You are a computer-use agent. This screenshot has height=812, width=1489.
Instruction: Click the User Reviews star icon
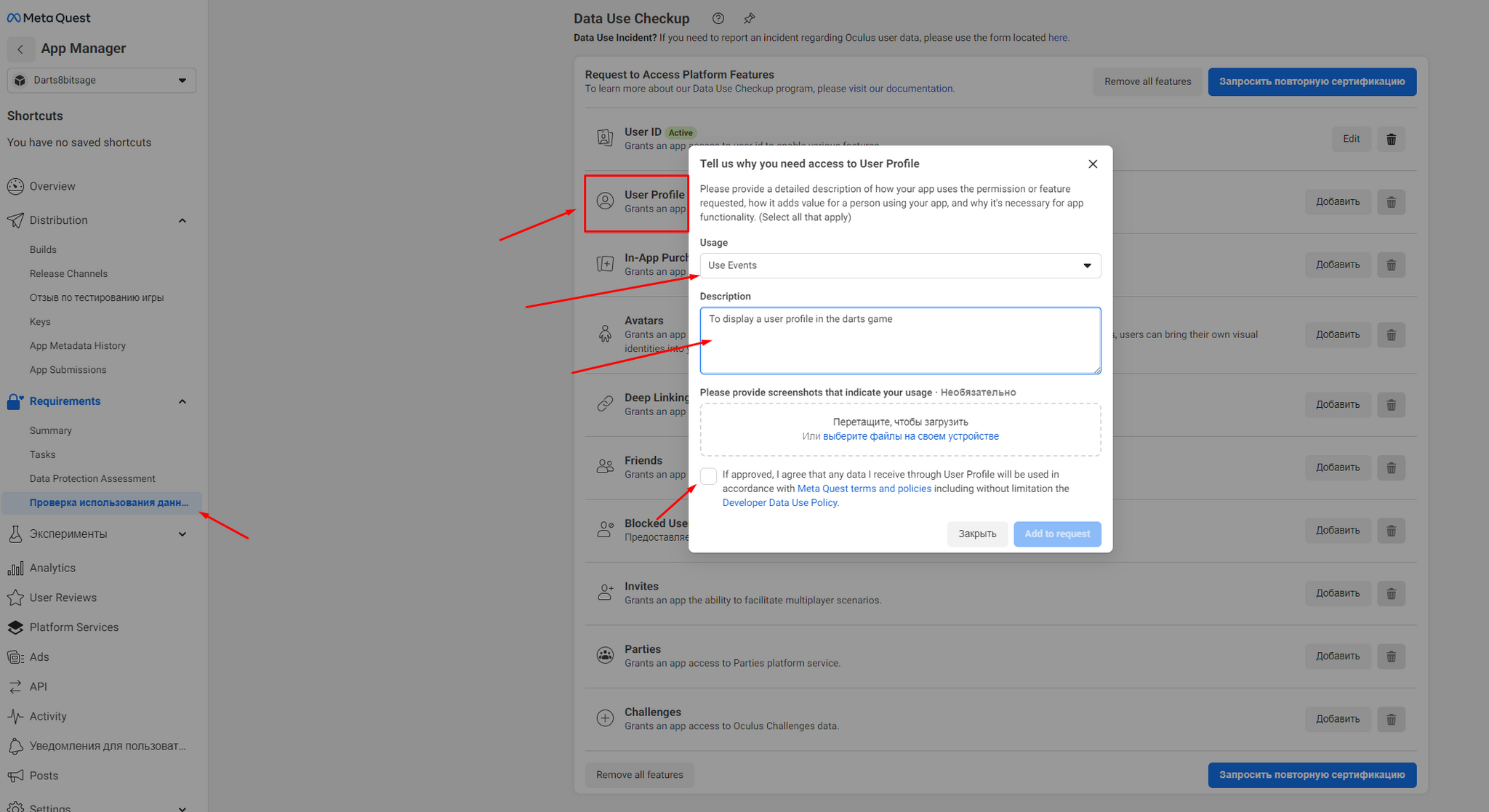point(15,598)
